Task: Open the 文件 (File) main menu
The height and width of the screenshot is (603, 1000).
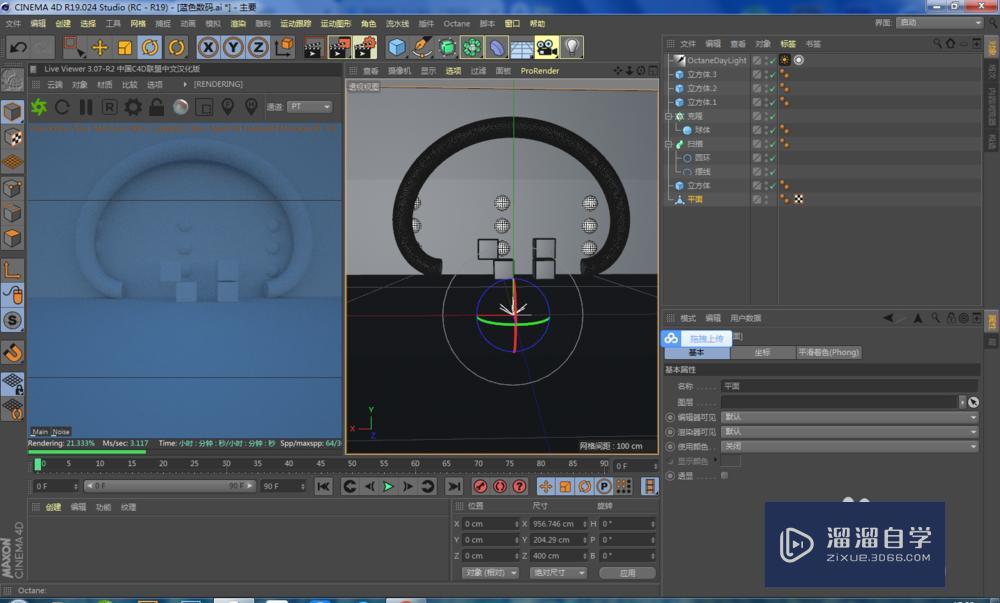Action: coord(13,24)
